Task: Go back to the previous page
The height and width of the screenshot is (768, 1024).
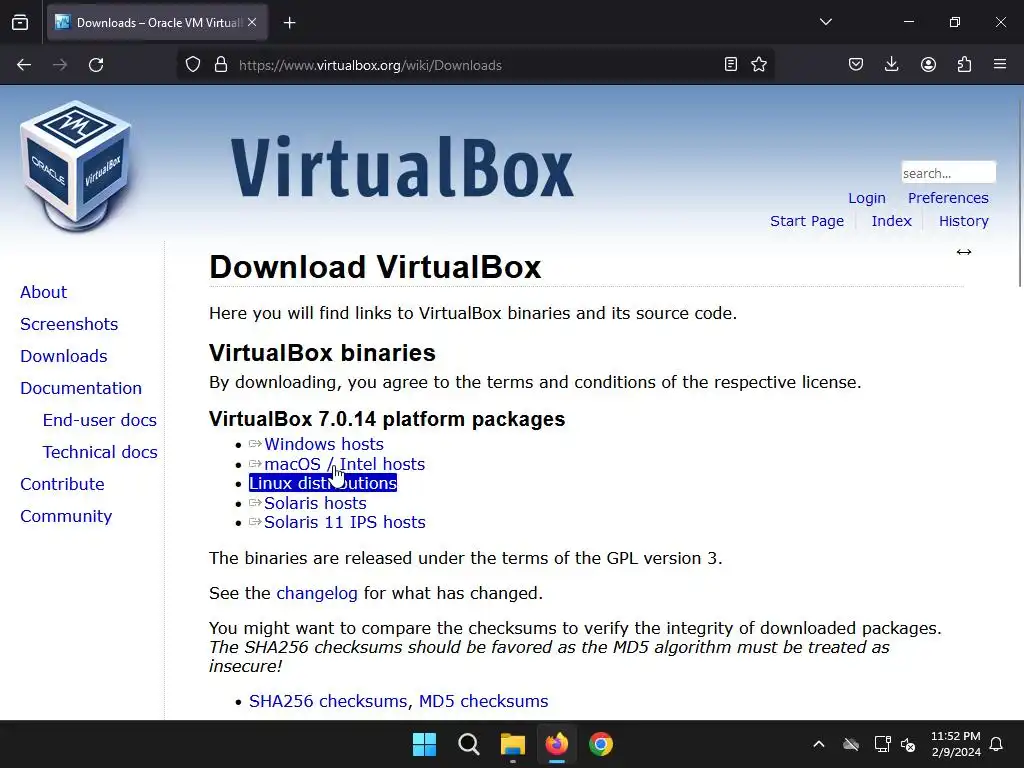Action: [24, 65]
